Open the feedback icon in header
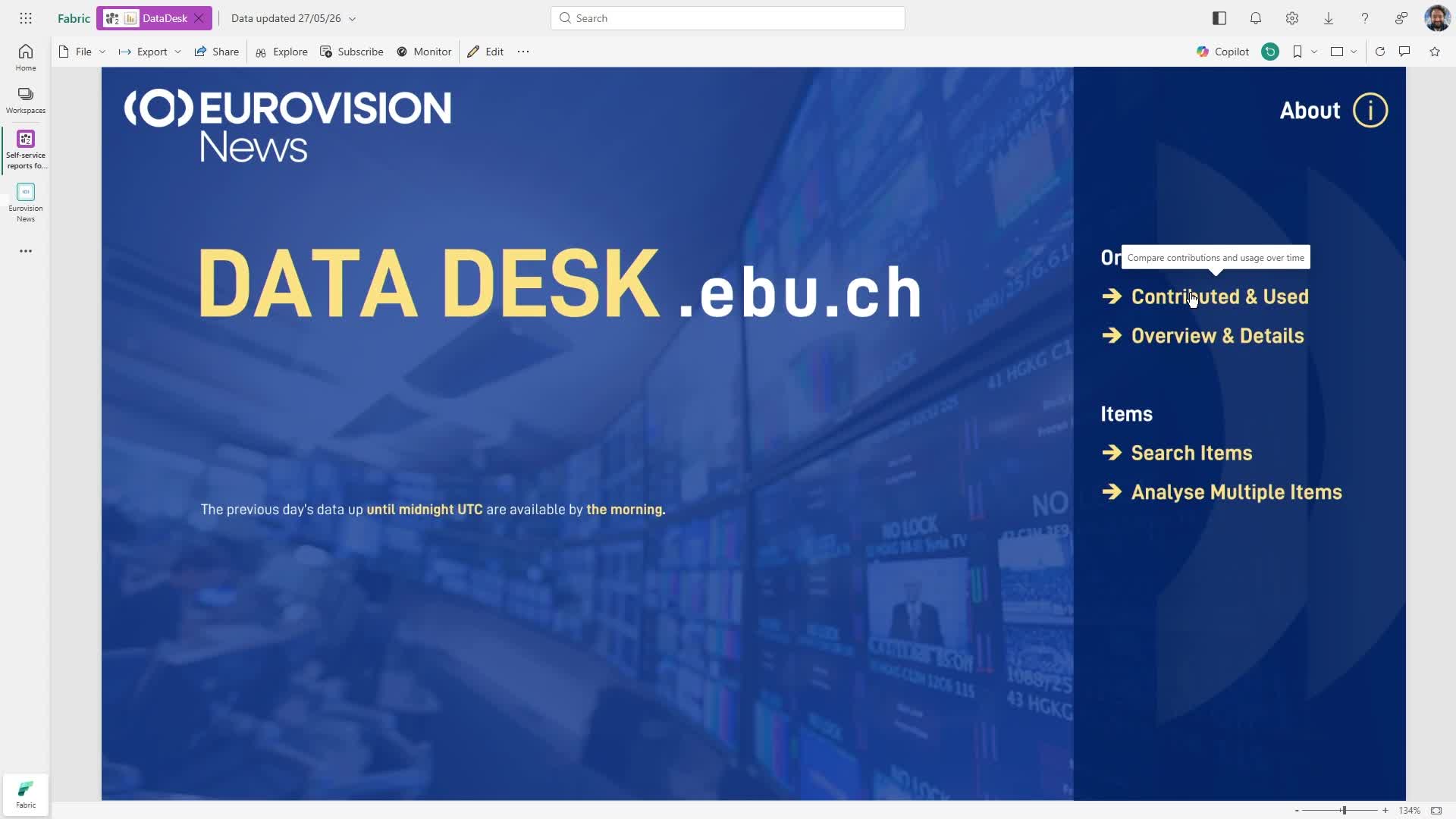The height and width of the screenshot is (819, 1456). 1401,18
